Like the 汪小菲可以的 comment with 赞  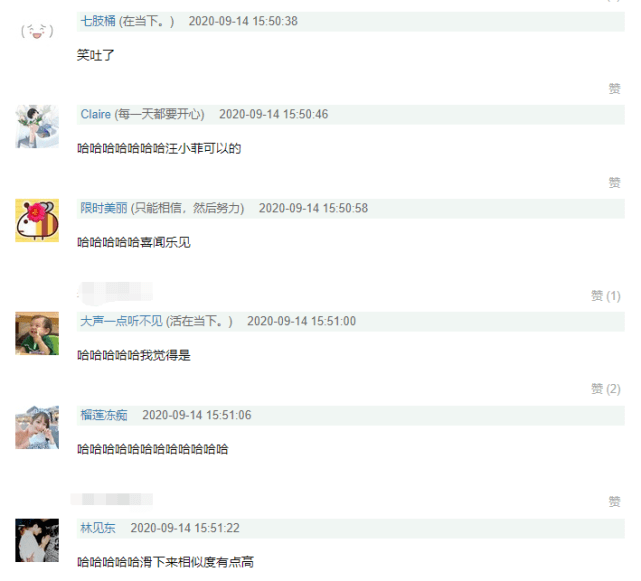(x=614, y=183)
